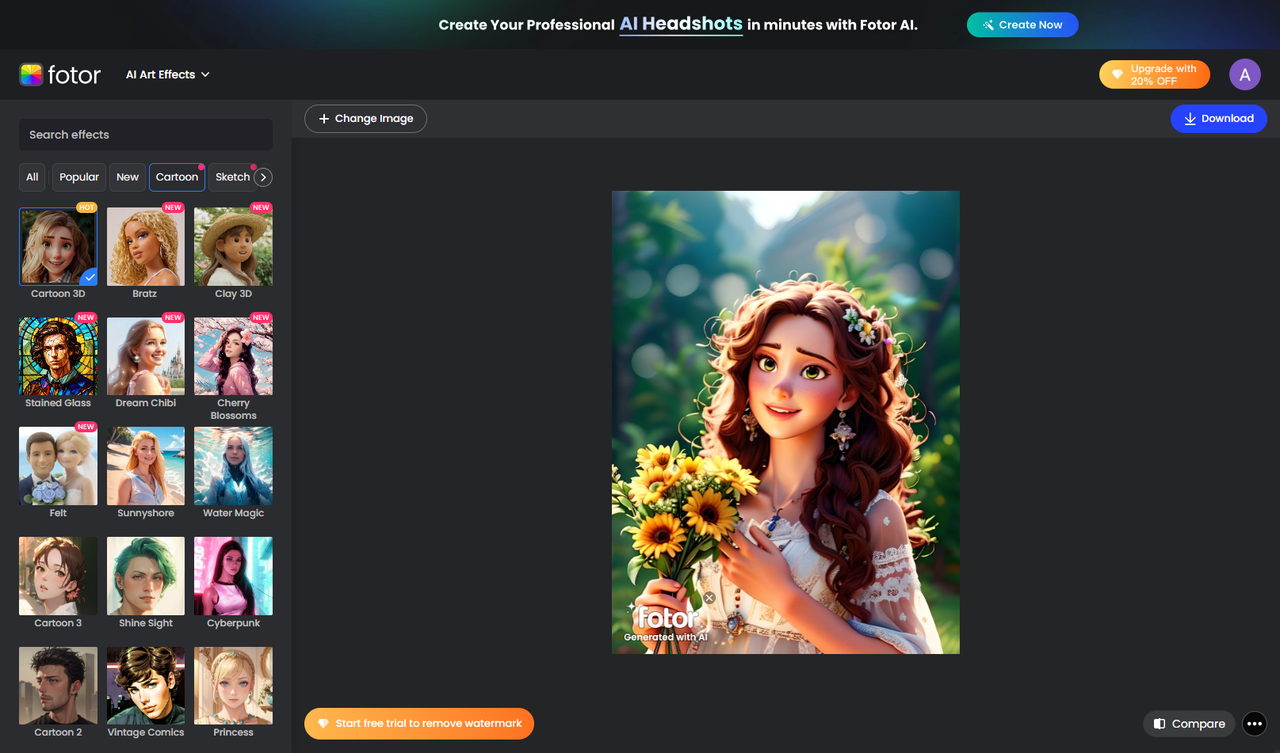
Task: Open the user avatar account menu
Action: pyautogui.click(x=1245, y=75)
